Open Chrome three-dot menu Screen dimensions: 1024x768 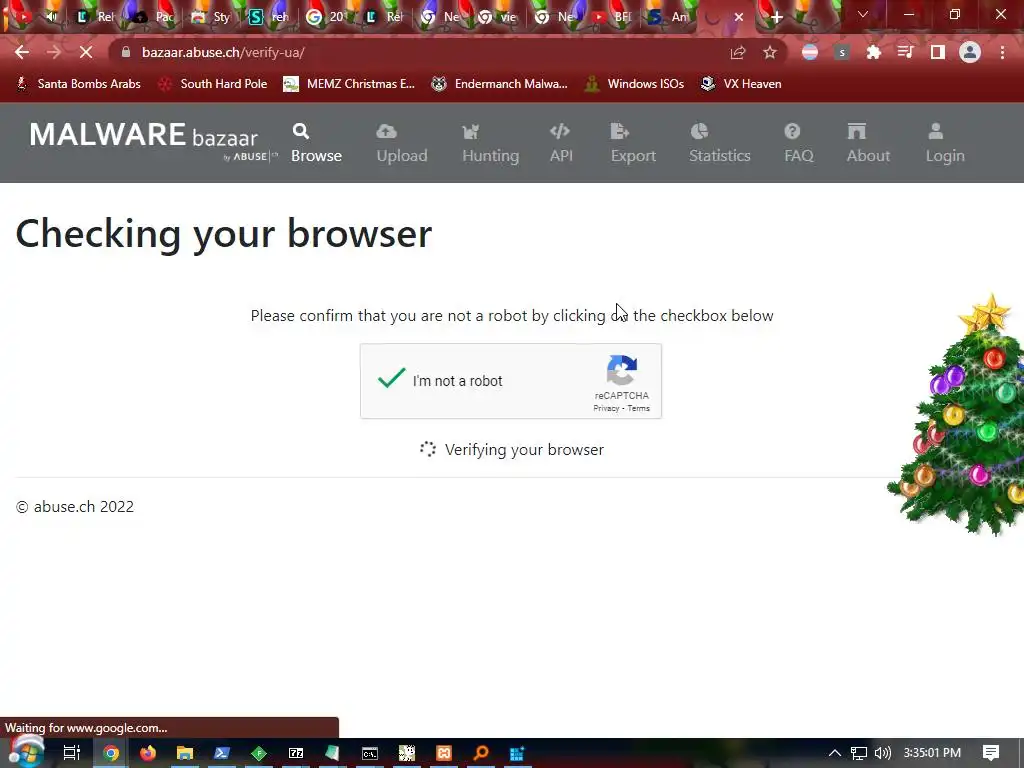[1002, 52]
